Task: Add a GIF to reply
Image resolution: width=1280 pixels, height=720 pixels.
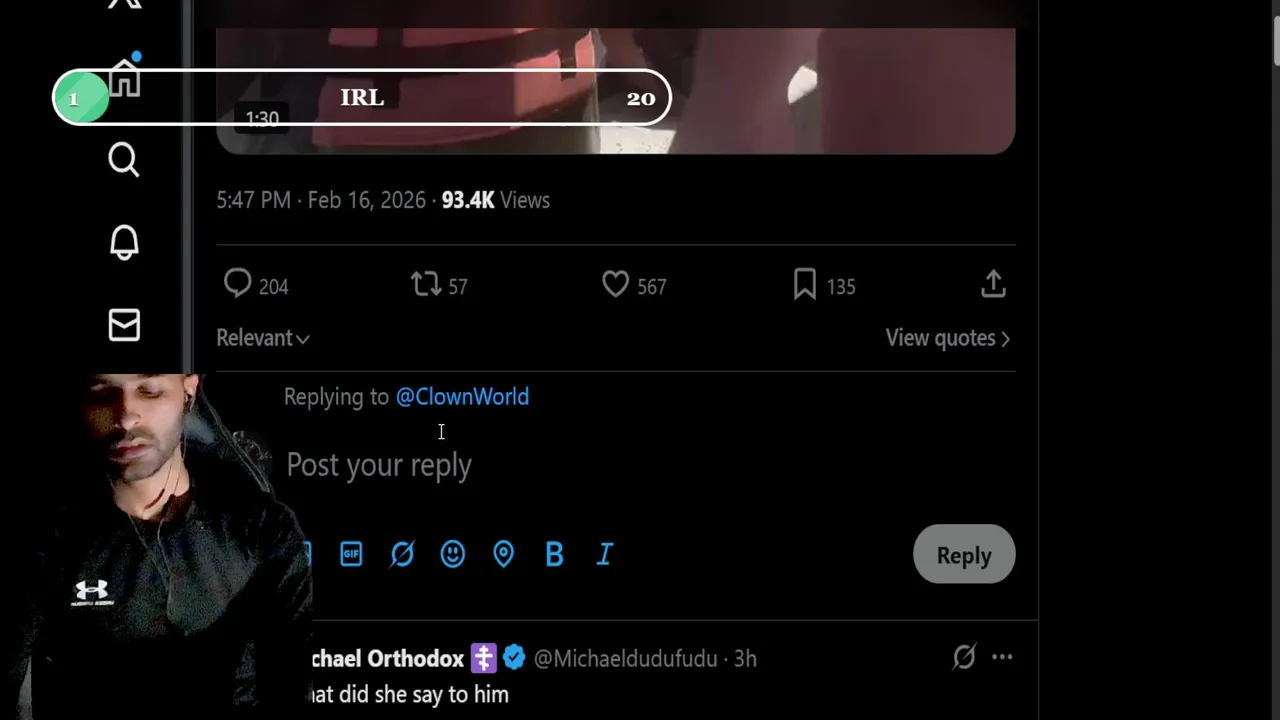Action: (351, 554)
